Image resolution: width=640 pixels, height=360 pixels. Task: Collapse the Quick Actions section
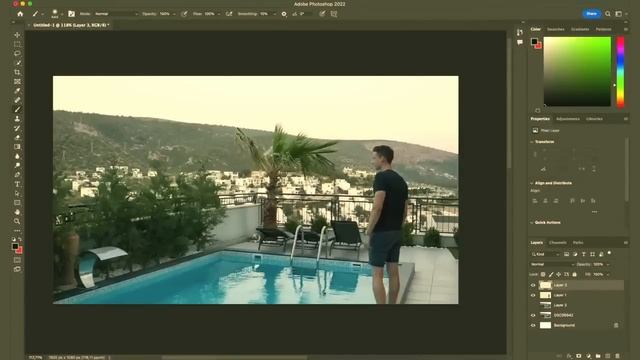tap(532, 223)
